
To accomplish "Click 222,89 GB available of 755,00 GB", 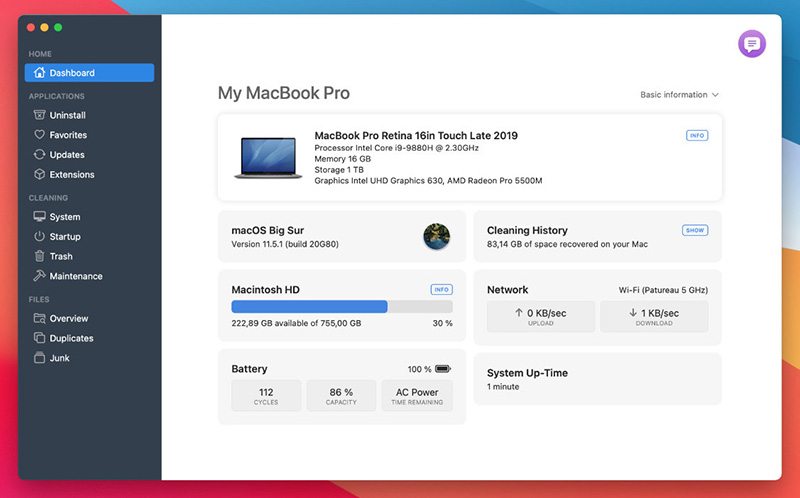I will 296,323.
